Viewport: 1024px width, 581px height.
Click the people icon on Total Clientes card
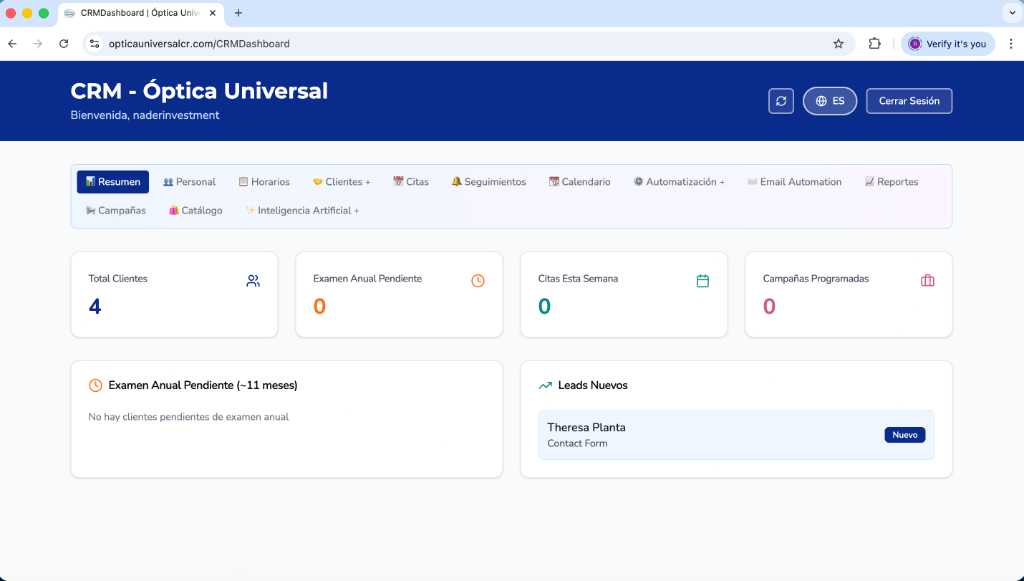253,281
